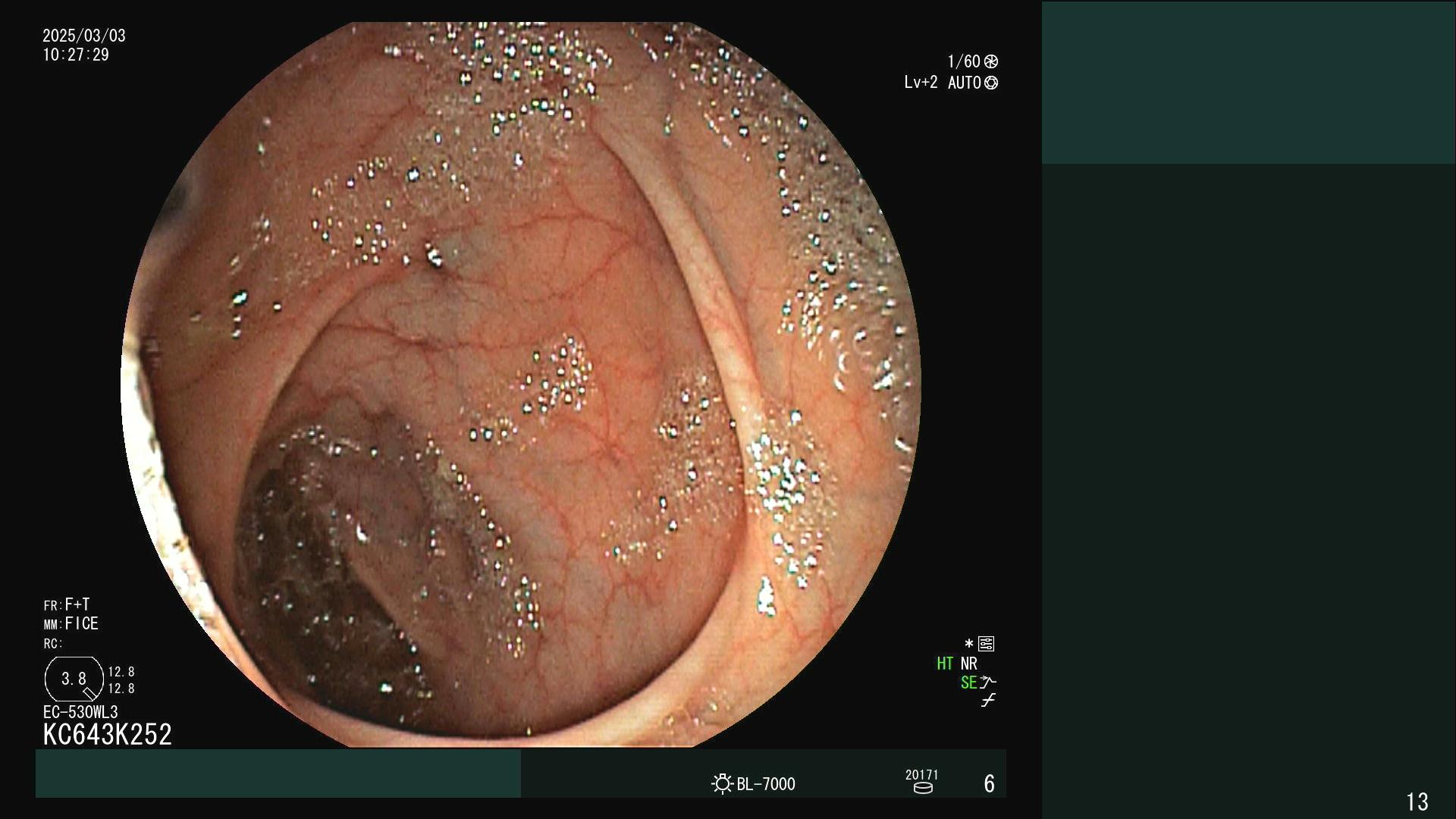The image size is (1456, 819).
Task: Click the green SE indicator
Action: [968, 682]
